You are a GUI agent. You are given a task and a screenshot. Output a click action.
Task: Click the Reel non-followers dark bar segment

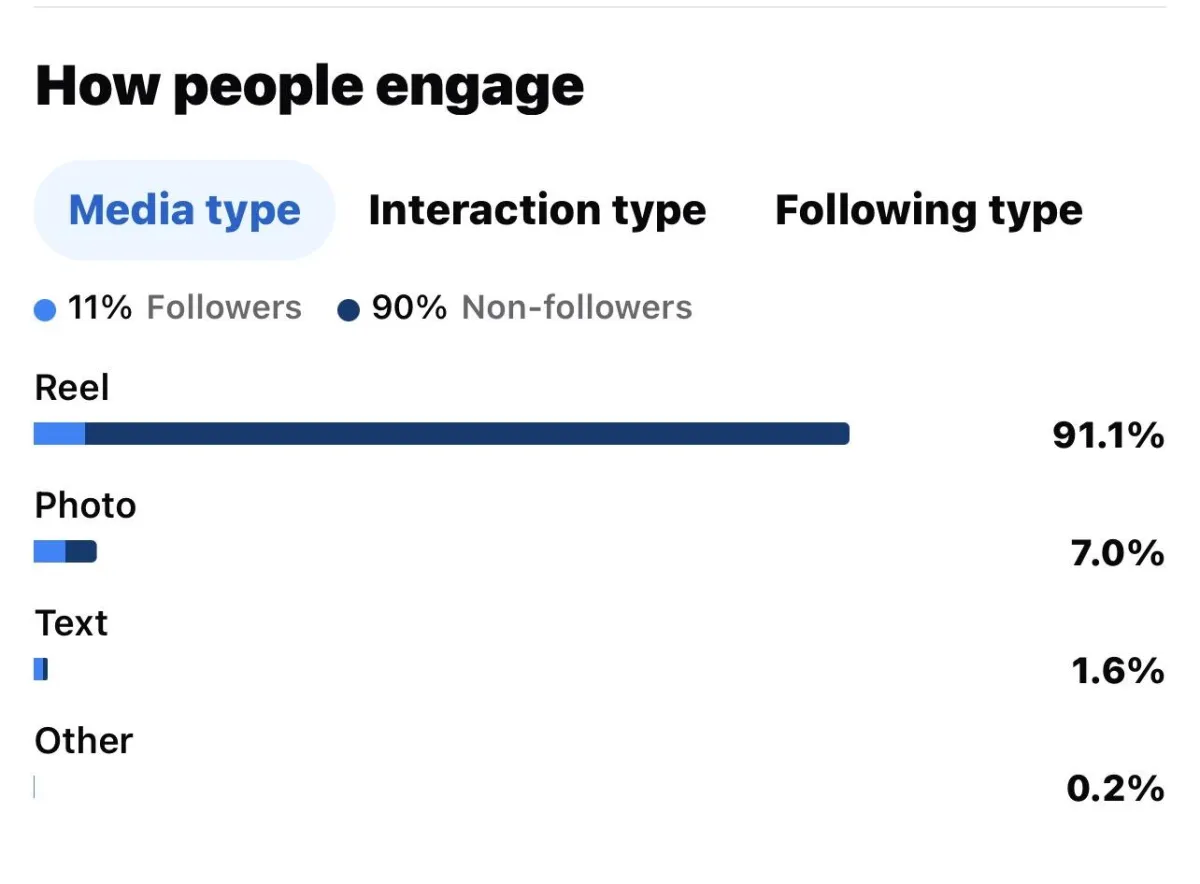pos(467,434)
